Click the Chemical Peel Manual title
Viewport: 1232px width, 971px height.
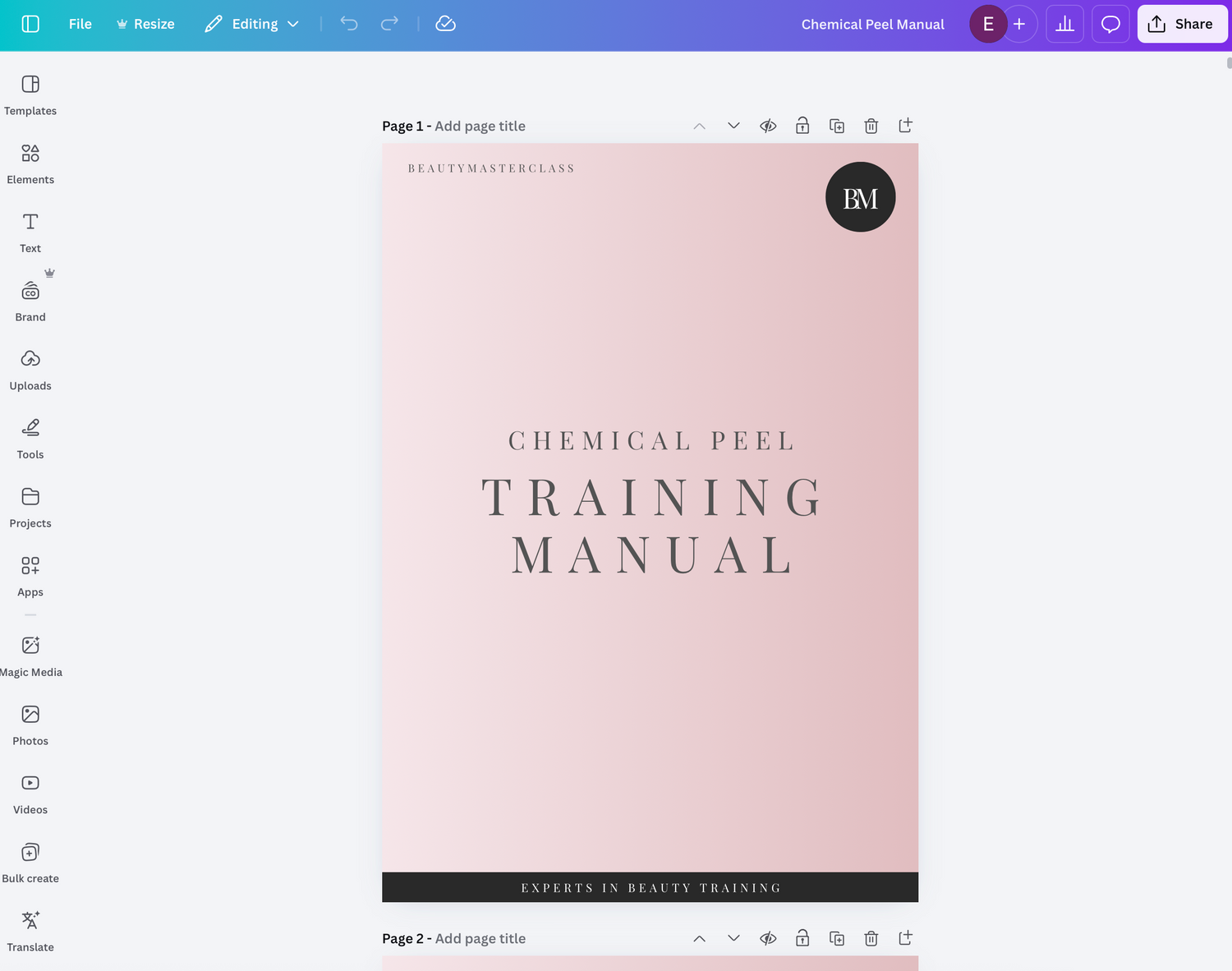(x=872, y=24)
